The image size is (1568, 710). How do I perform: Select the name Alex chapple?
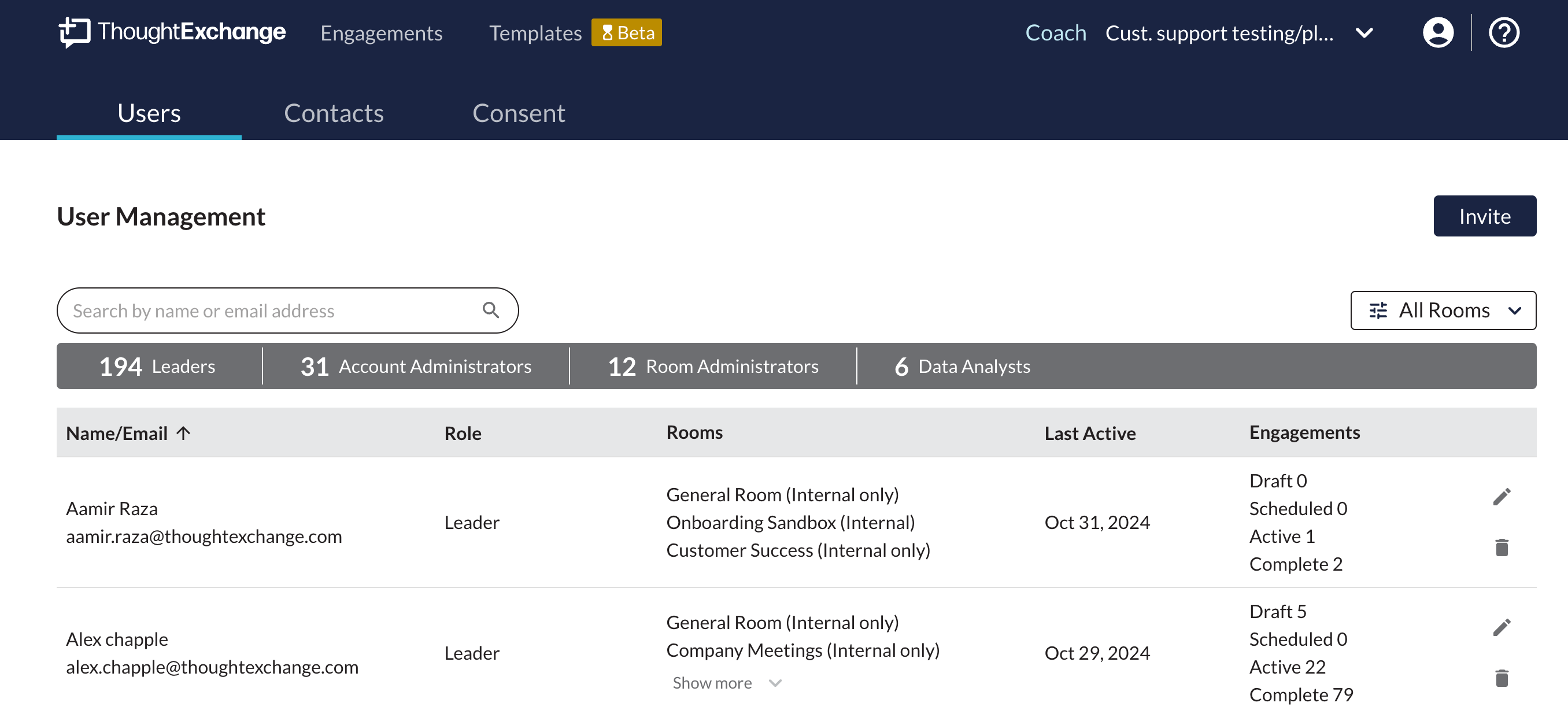[117, 639]
